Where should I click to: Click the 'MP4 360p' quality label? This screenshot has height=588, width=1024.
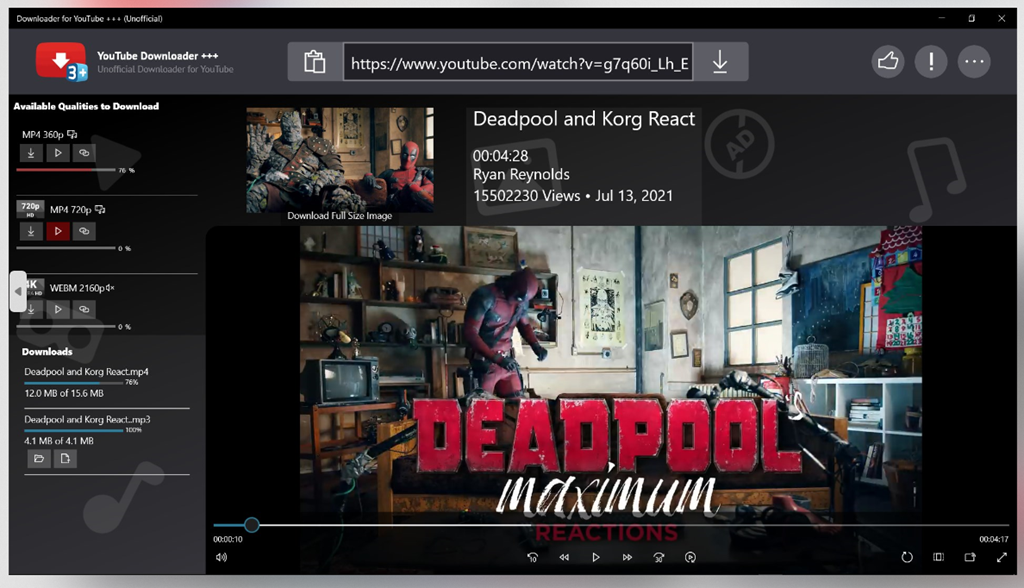point(42,135)
